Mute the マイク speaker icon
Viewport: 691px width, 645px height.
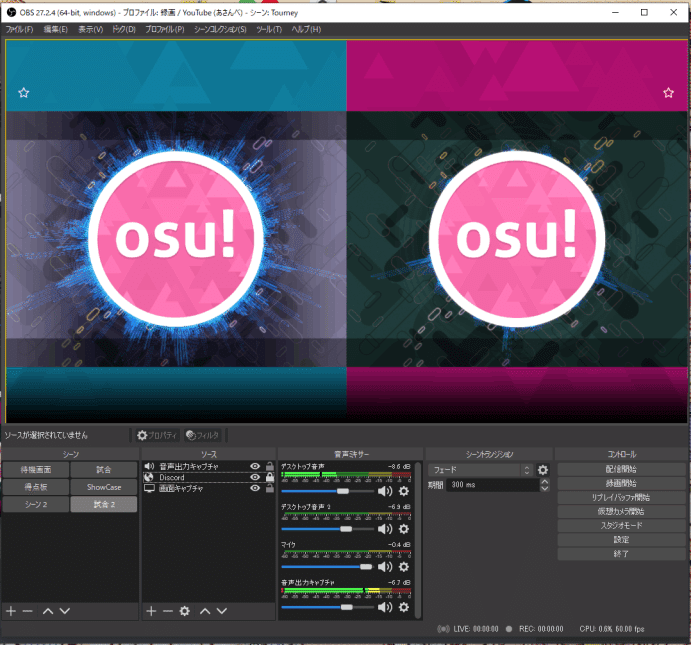click(x=385, y=567)
